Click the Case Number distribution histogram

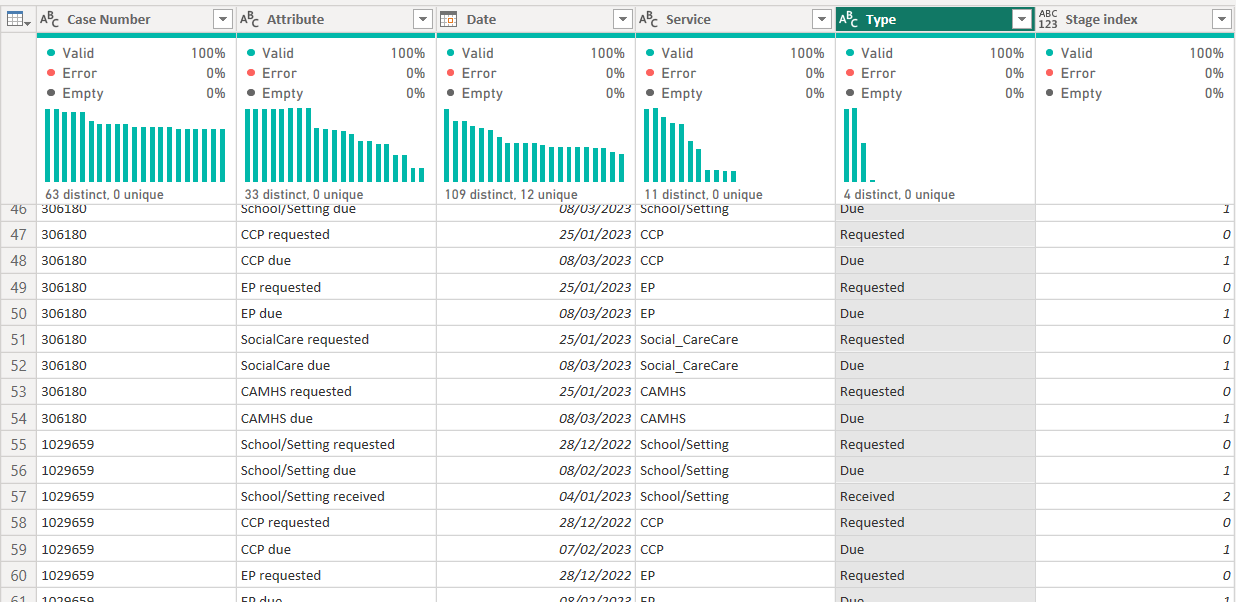tap(135, 145)
